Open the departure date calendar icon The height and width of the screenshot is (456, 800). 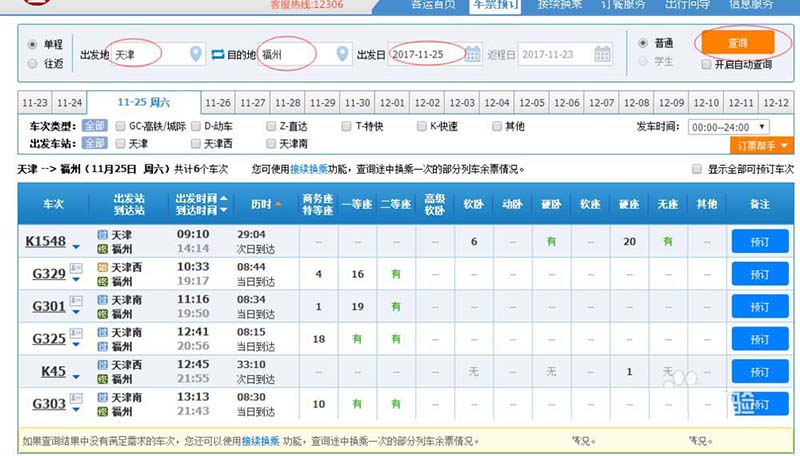point(473,54)
